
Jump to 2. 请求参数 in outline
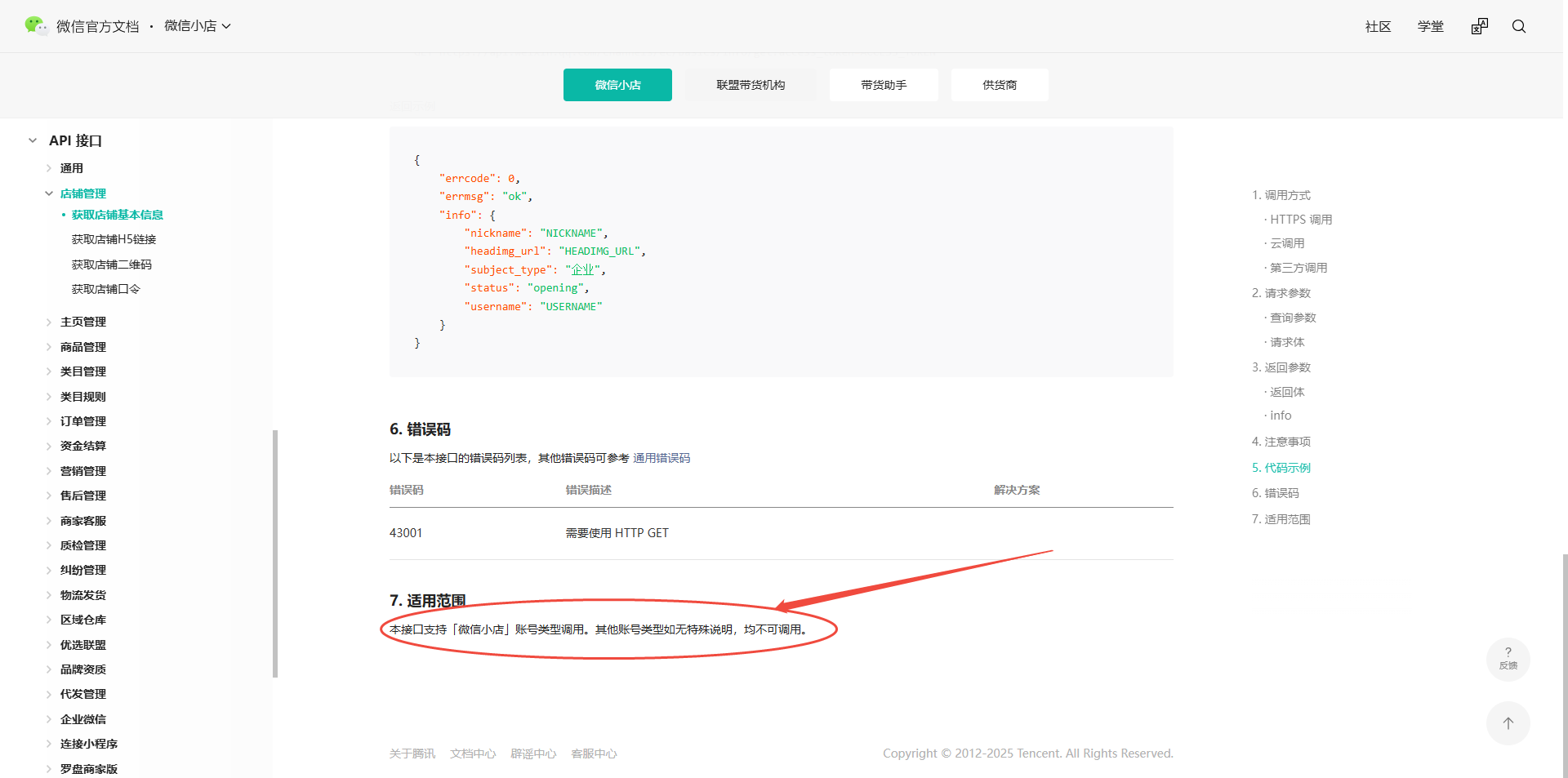(x=1281, y=293)
